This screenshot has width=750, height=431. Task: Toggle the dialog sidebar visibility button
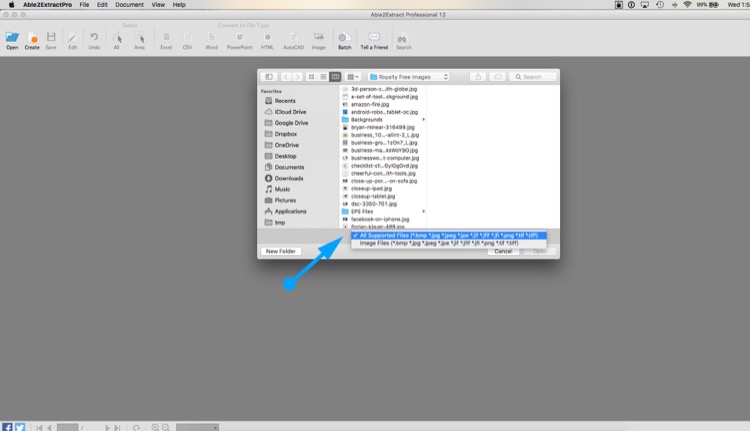269,77
